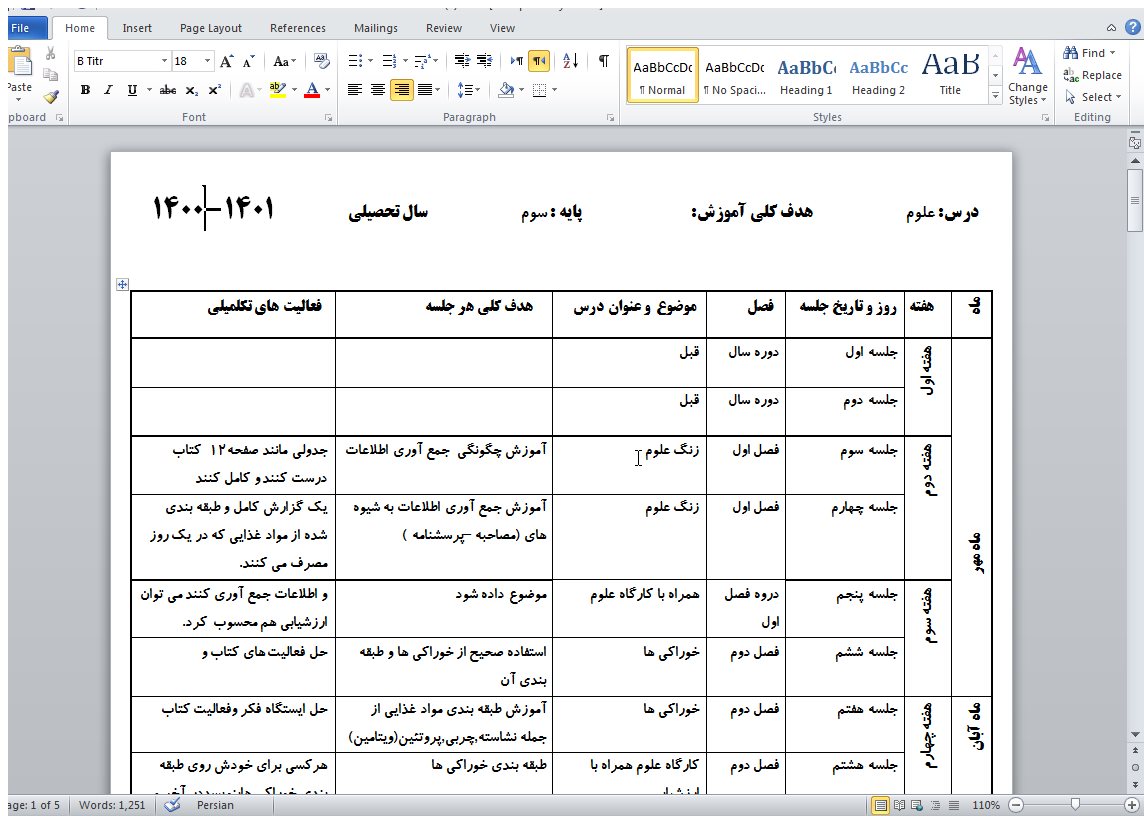Expand the Styles gallery More arrow
Image resolution: width=1144 pixels, height=816 pixels.
pos(995,96)
